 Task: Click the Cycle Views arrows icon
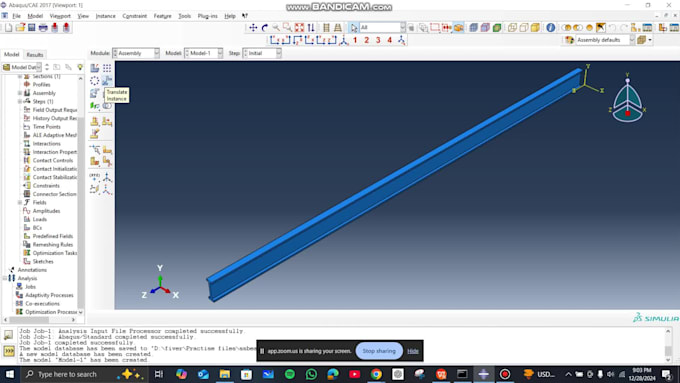[311, 28]
